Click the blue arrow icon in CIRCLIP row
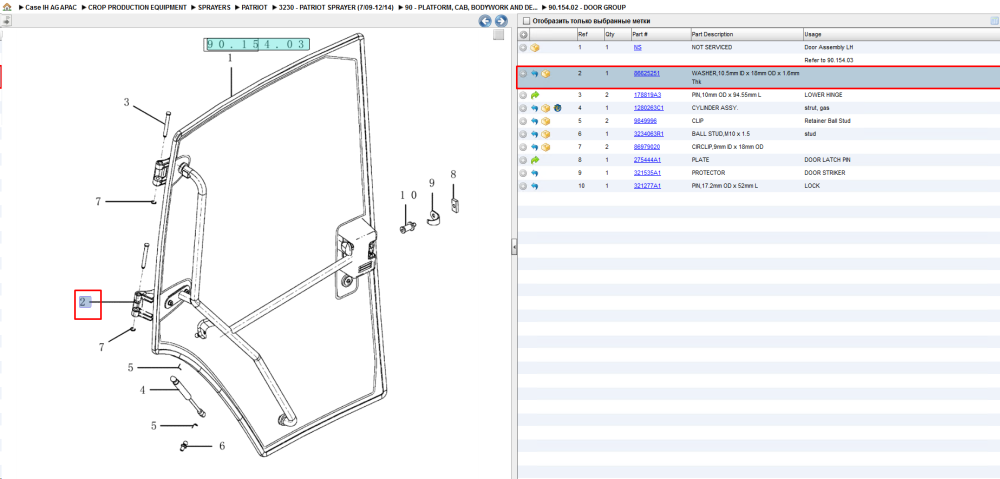The width and height of the screenshot is (1000, 479). (534, 147)
